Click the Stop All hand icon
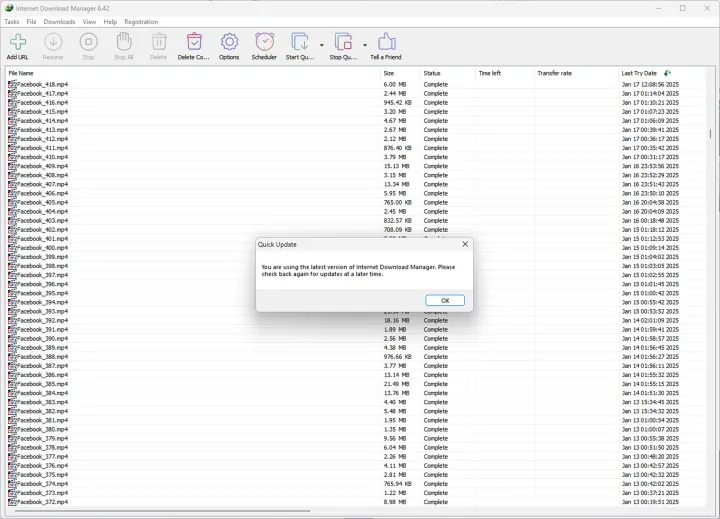Image resolution: width=720 pixels, height=519 pixels. [123, 42]
